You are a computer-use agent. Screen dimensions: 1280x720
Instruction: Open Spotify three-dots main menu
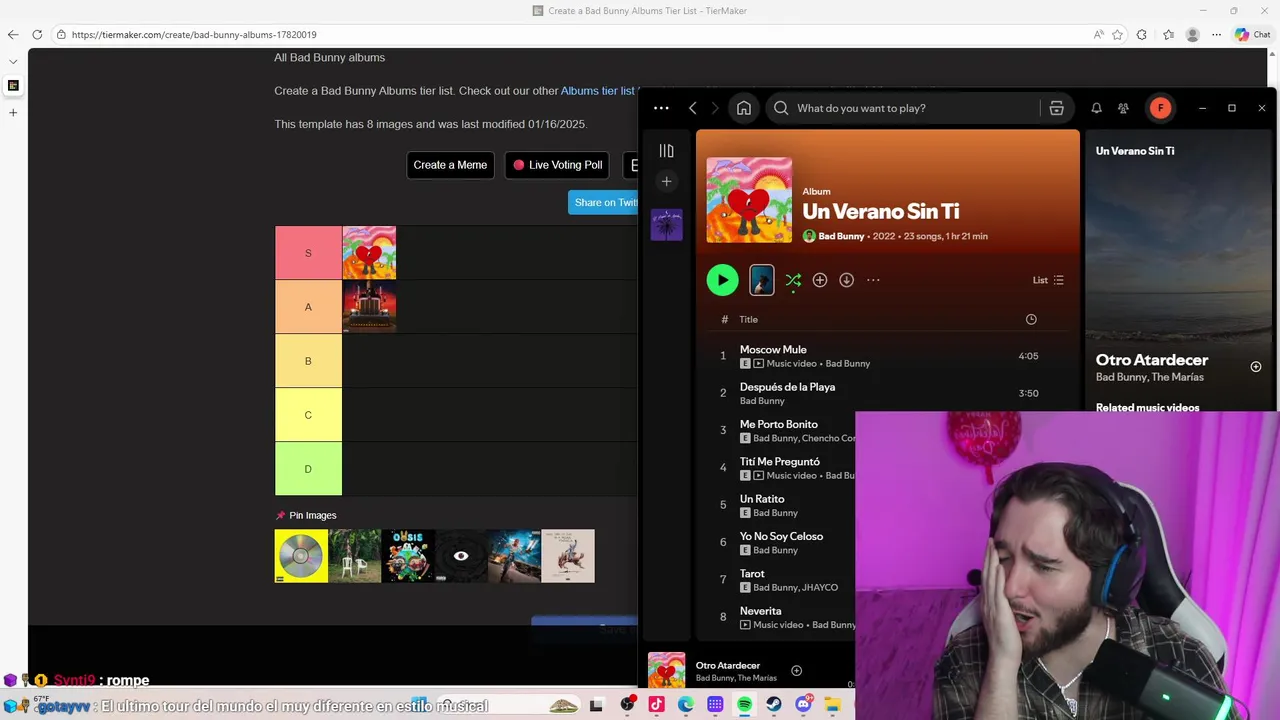coord(661,108)
